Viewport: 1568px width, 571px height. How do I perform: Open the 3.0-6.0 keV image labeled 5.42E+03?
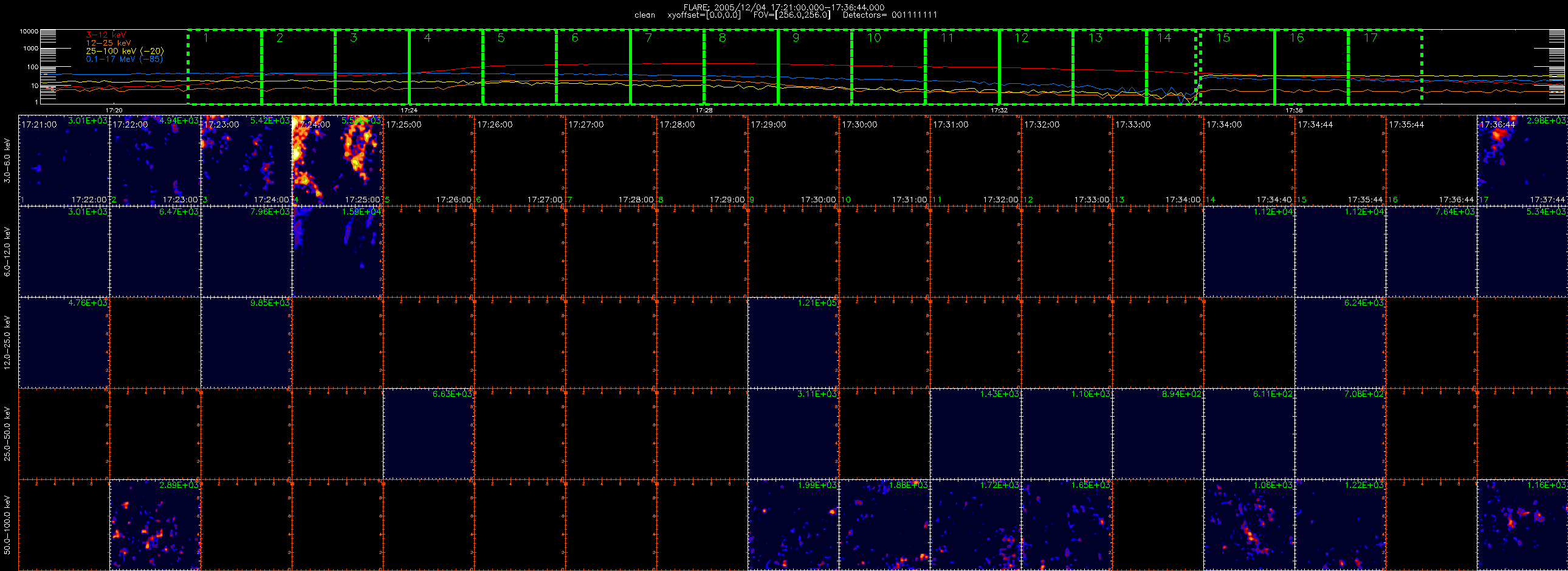(x=247, y=160)
